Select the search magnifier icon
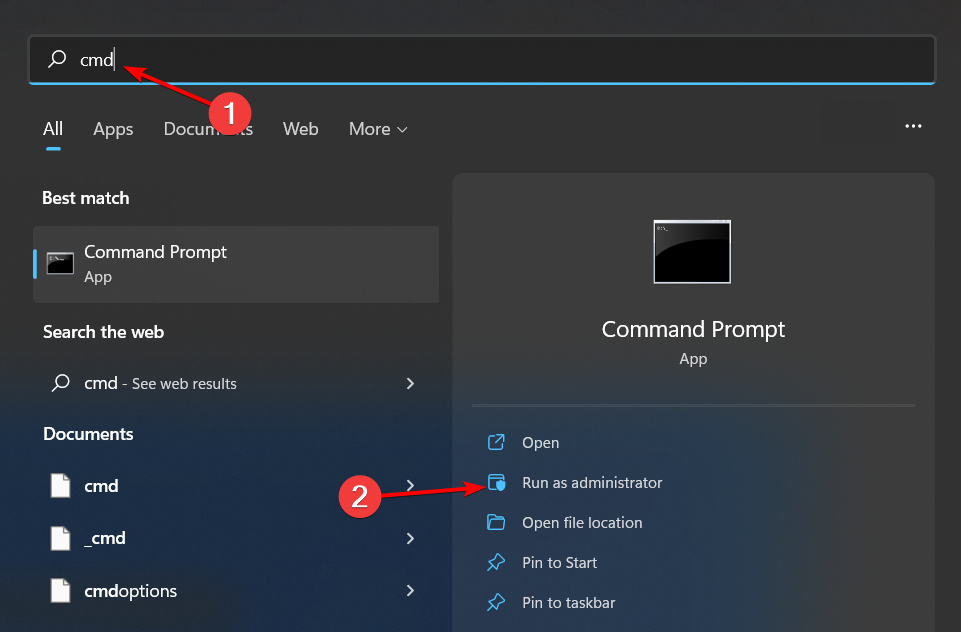The image size is (961, 632). point(55,60)
